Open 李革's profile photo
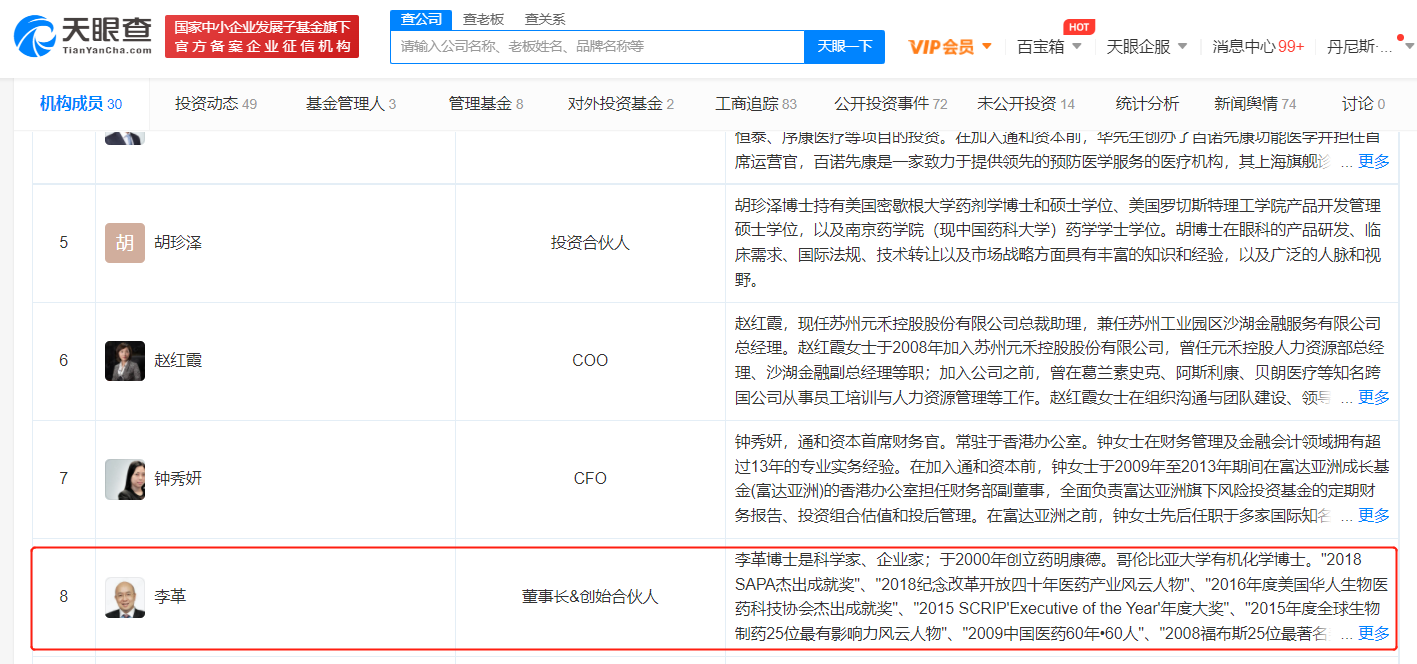 coord(125,597)
